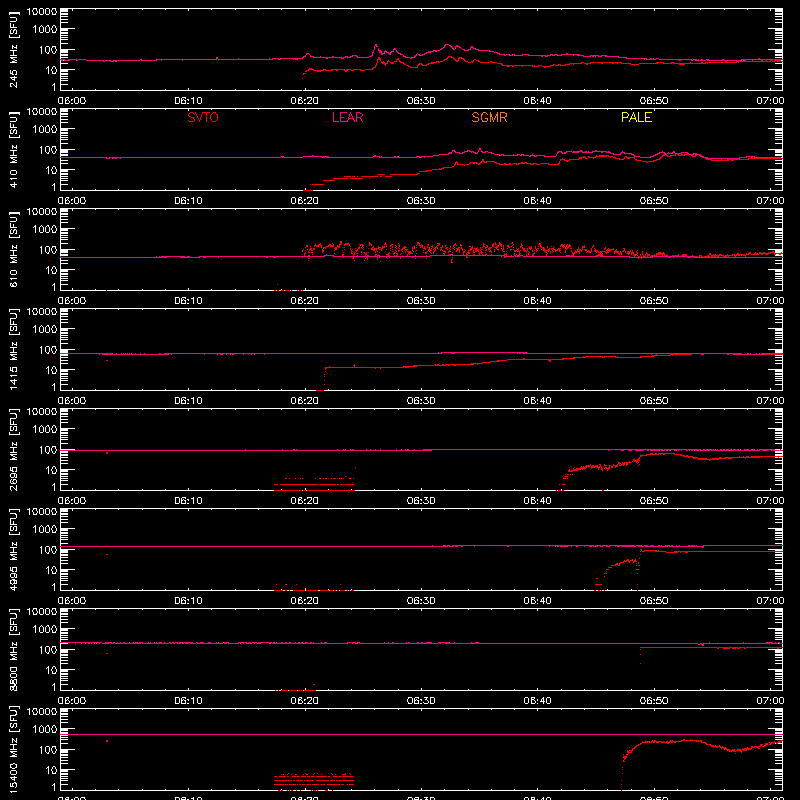Click 06:00 tick label below 610 MHz plot
The image size is (800, 800).
point(72,301)
